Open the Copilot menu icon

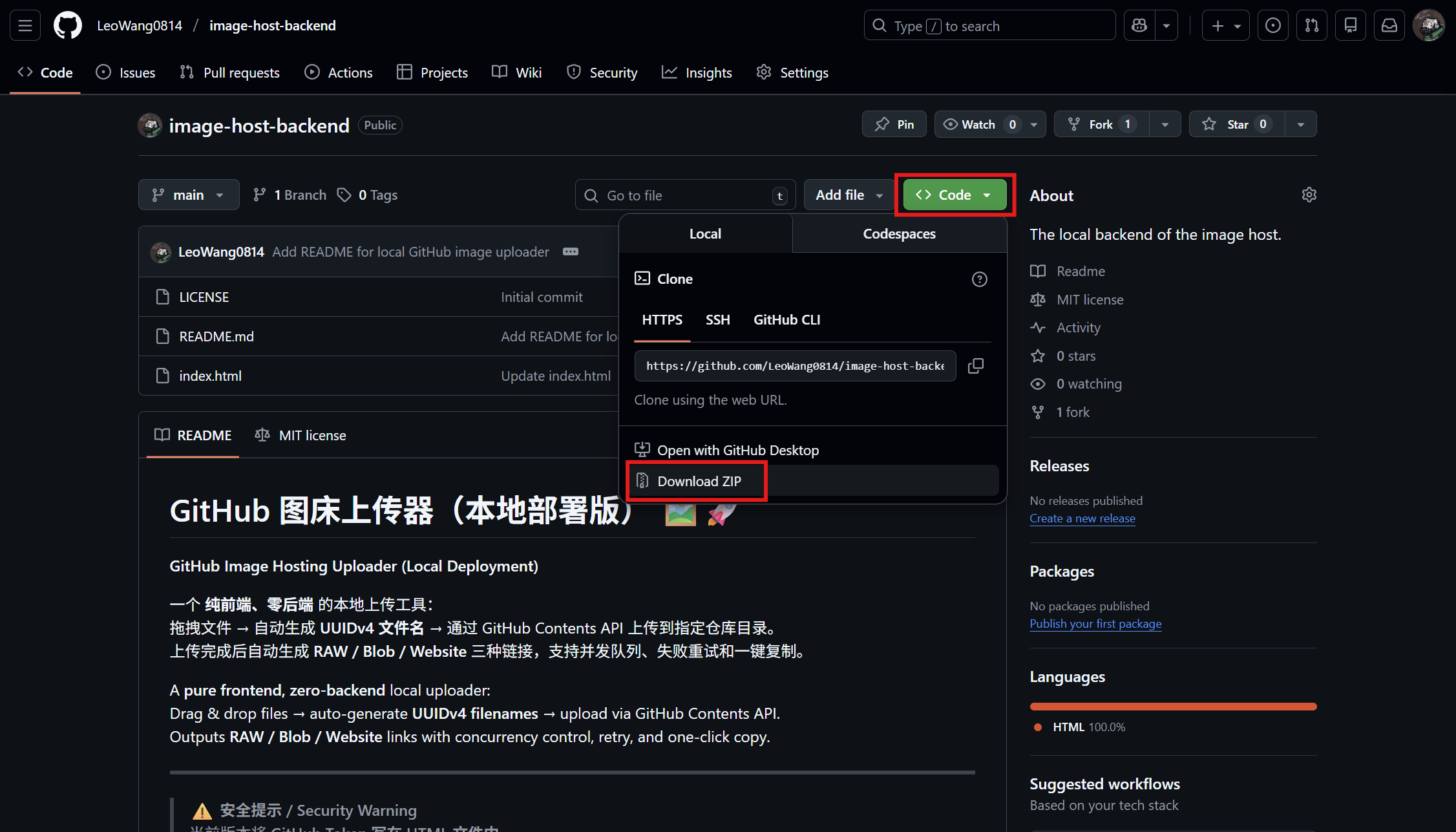(1138, 25)
